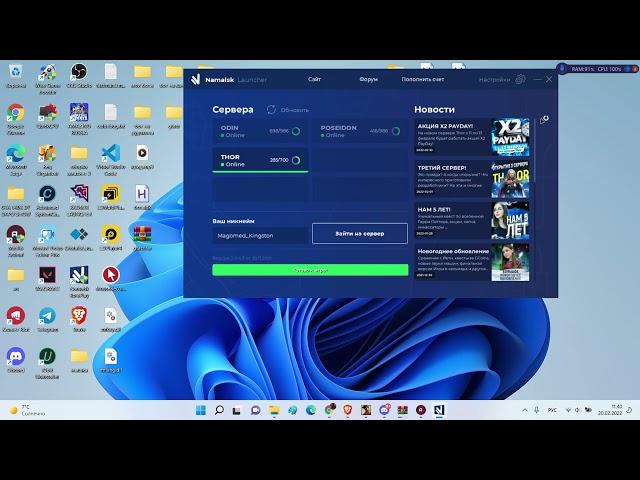The width and height of the screenshot is (640, 480).
Task: Switch to Namalsk Launcher taskbar icon
Action: 439,410
